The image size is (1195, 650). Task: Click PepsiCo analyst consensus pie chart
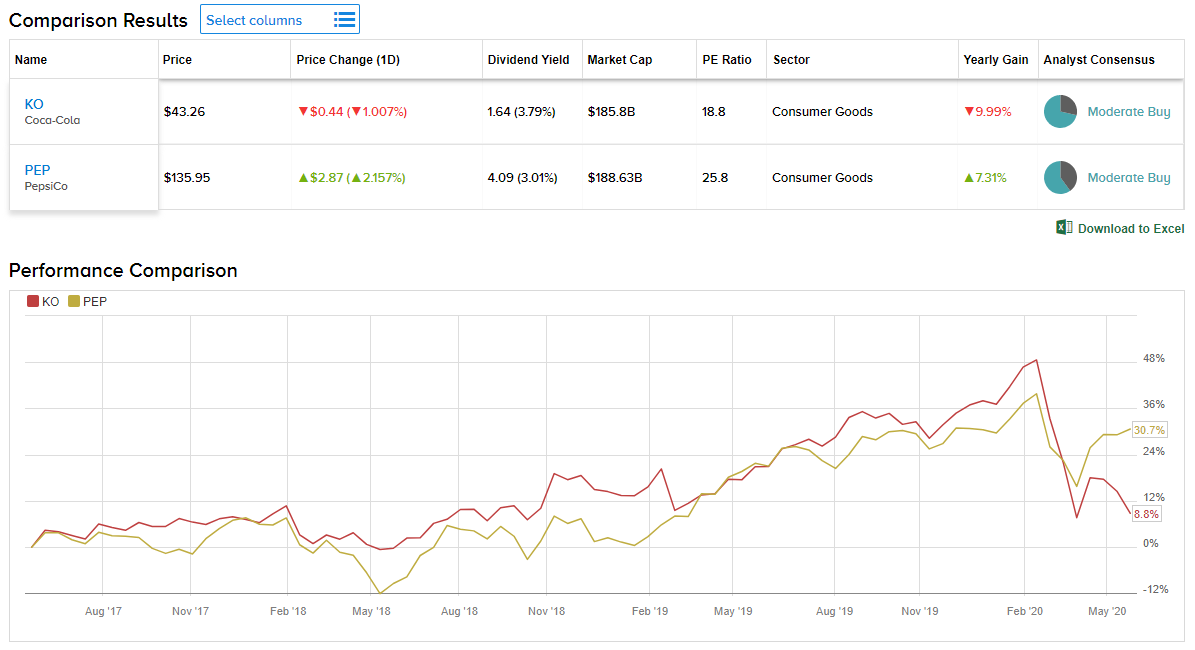point(1060,178)
